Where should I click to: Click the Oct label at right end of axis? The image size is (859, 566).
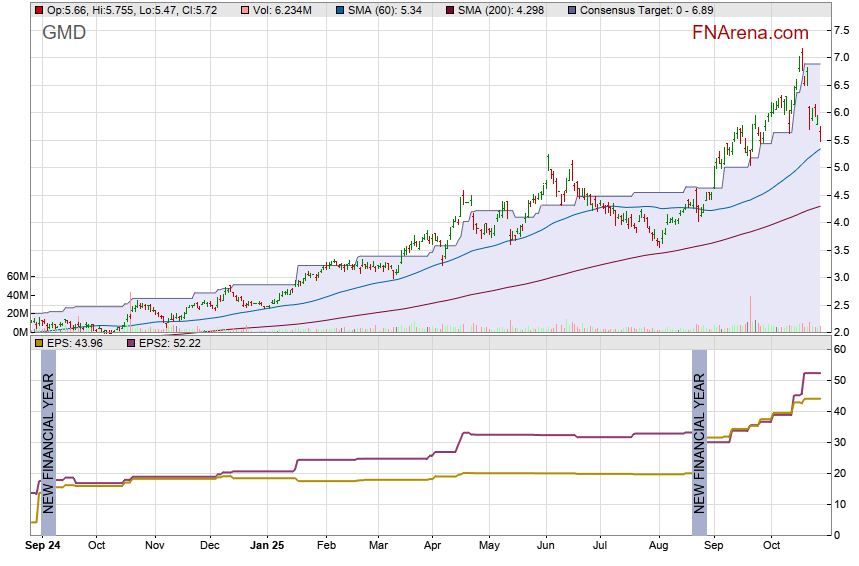771,546
